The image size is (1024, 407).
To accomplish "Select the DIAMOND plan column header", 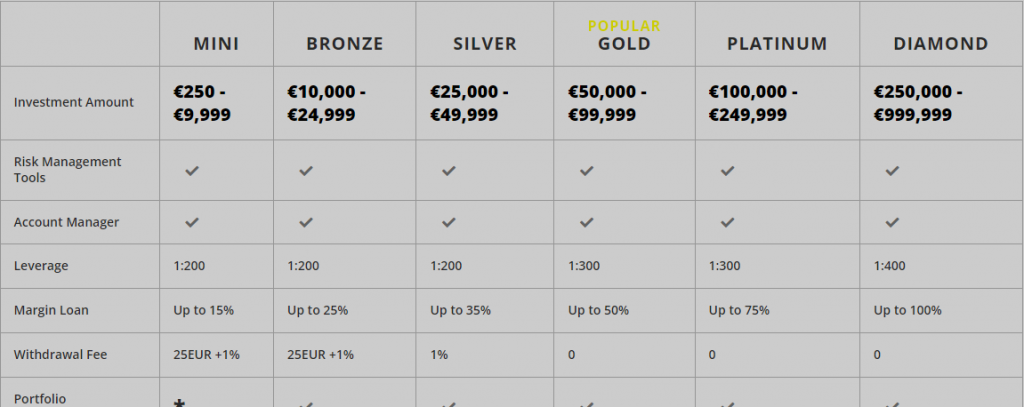I will click(941, 44).
